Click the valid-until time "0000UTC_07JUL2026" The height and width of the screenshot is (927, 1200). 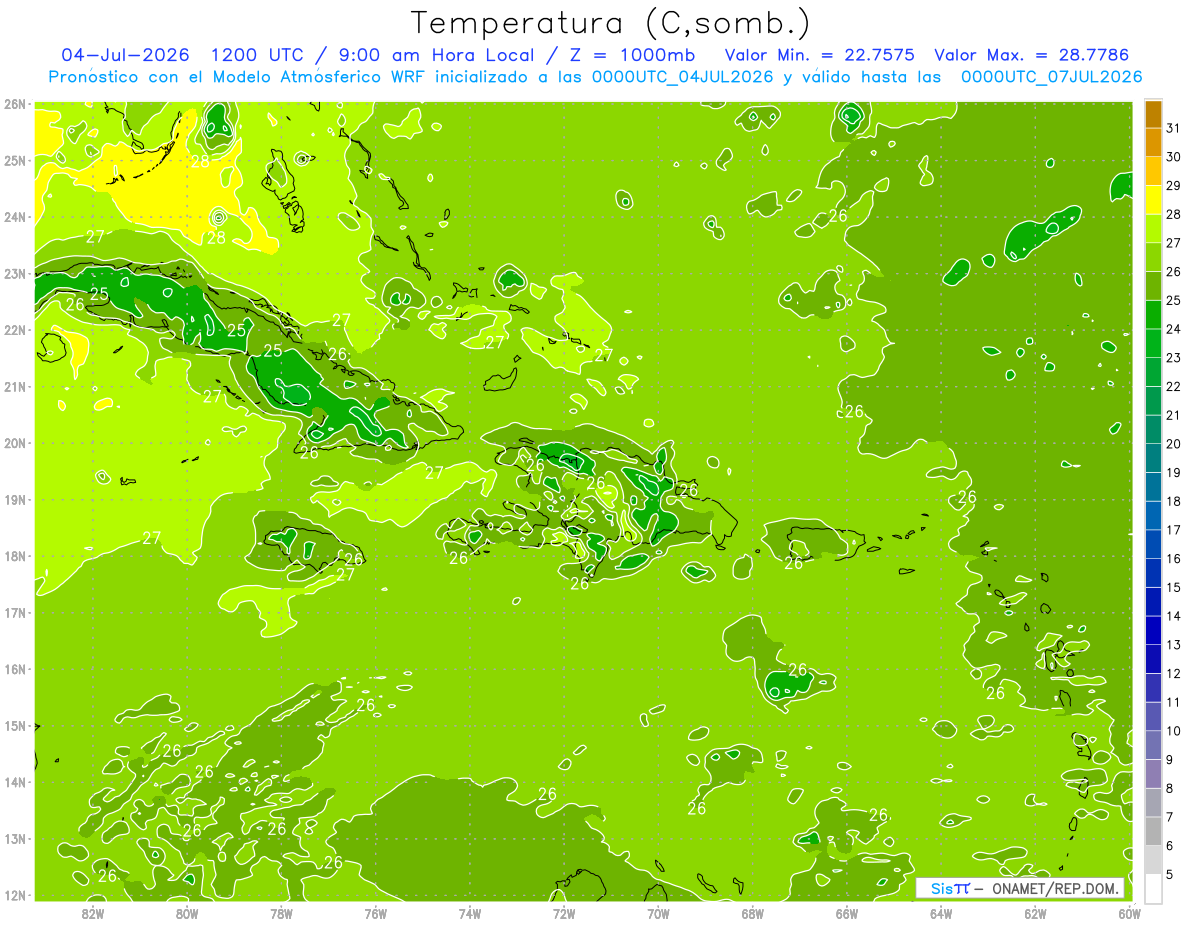[x=1051, y=76]
